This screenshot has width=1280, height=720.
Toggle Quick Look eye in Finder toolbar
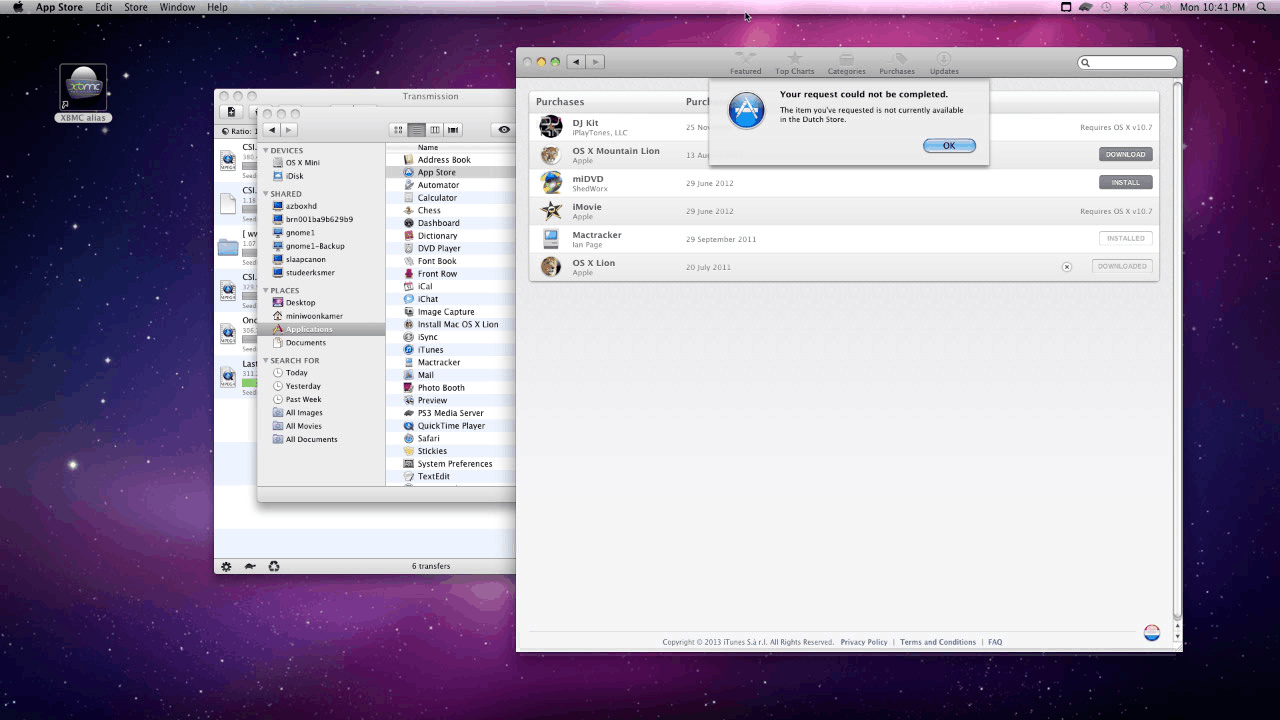(x=504, y=130)
